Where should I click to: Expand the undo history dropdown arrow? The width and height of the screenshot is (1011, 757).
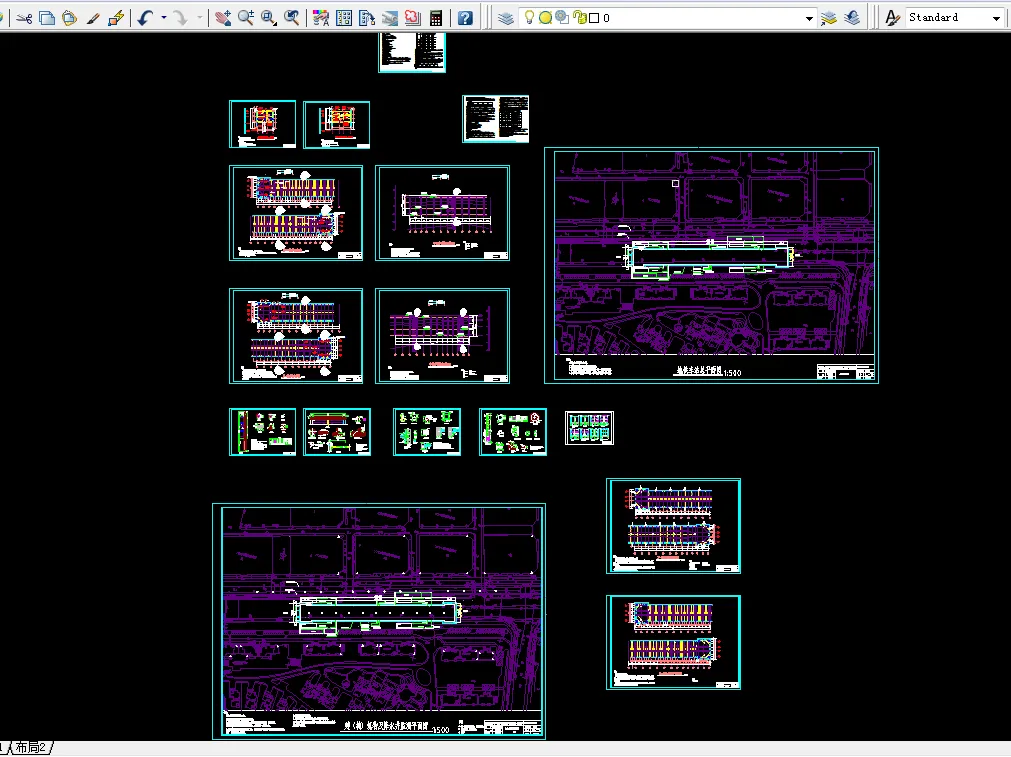164,18
